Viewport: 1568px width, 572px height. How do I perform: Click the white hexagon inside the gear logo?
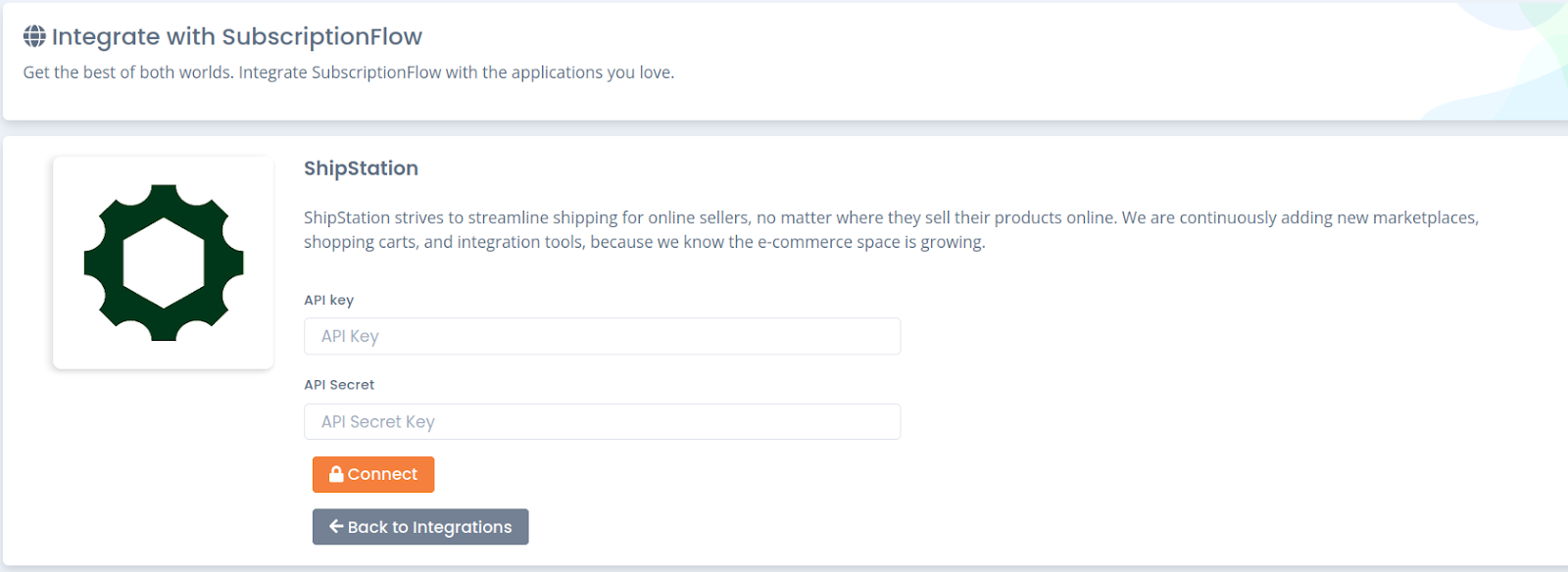point(164,262)
